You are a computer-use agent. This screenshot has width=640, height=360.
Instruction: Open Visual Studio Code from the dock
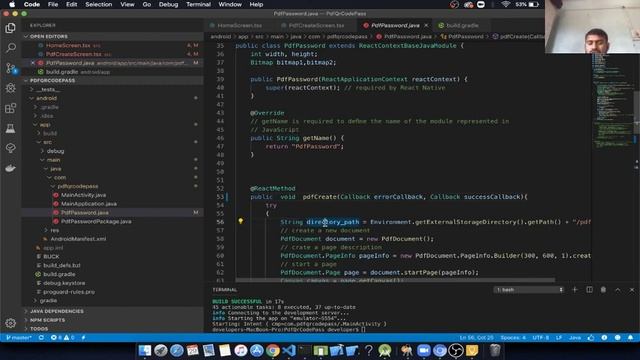click(x=289, y=350)
